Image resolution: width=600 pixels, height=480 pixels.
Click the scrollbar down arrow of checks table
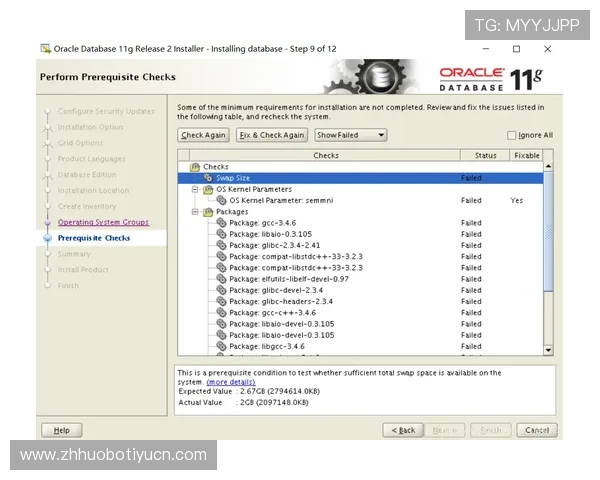548,350
